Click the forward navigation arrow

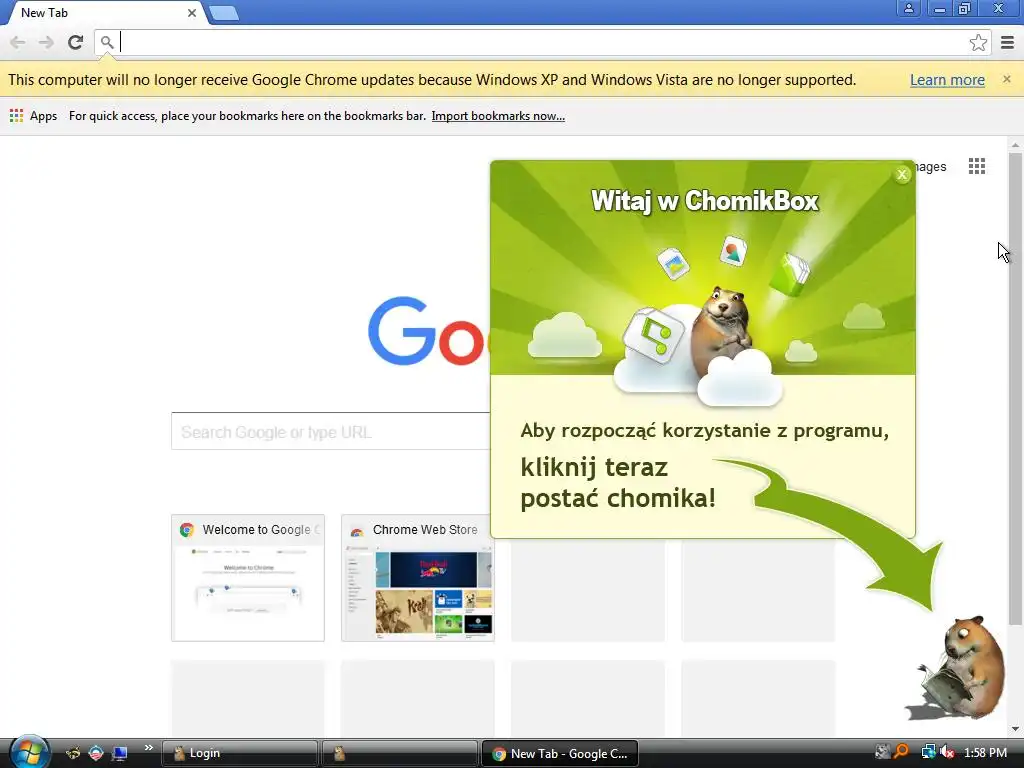tap(46, 42)
